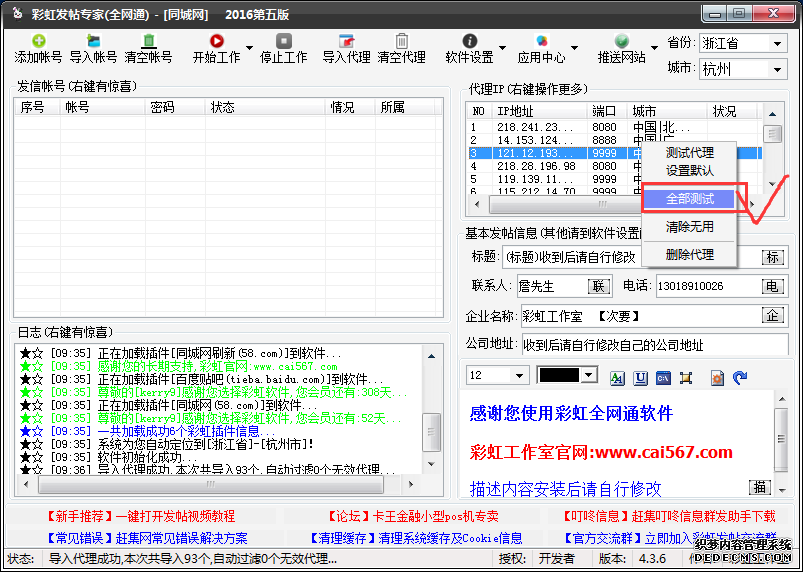Open the 城市 city dropdown
Viewport: 803px width, 572px height.
778,69
